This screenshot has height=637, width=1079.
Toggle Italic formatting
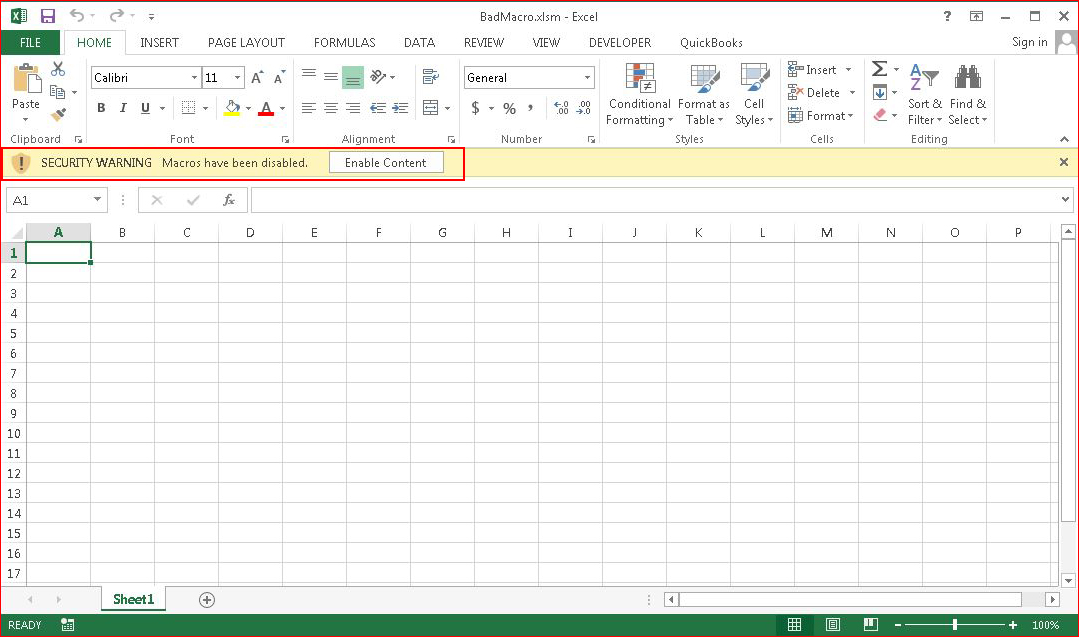coord(123,107)
